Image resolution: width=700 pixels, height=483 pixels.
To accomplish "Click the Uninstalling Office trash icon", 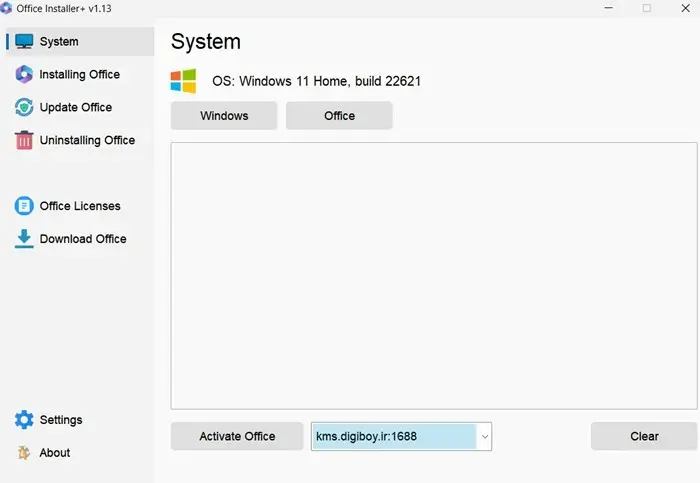I will click(x=24, y=140).
